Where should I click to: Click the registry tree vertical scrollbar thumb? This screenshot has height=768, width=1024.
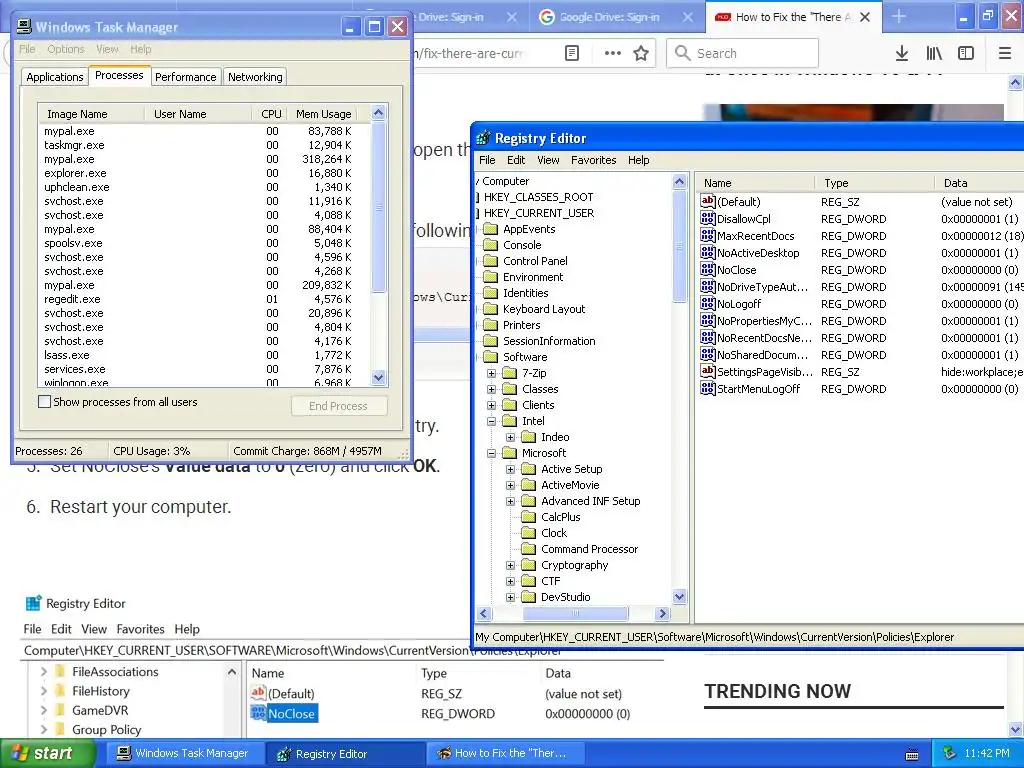[x=679, y=246]
